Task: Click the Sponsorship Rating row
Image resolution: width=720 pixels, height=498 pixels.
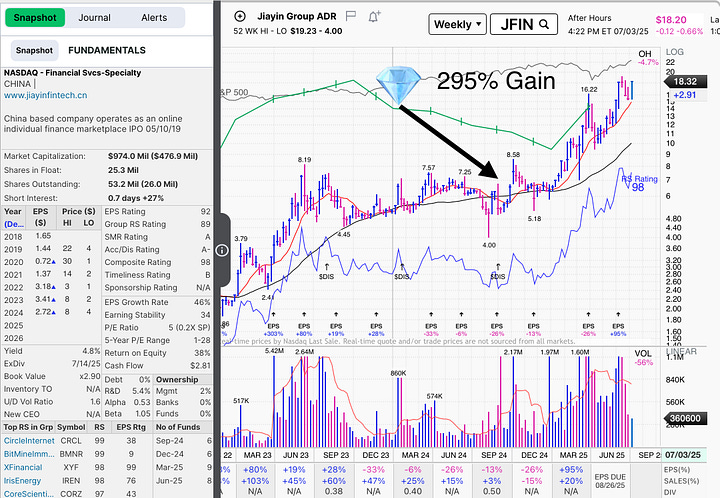Action: 157,287
